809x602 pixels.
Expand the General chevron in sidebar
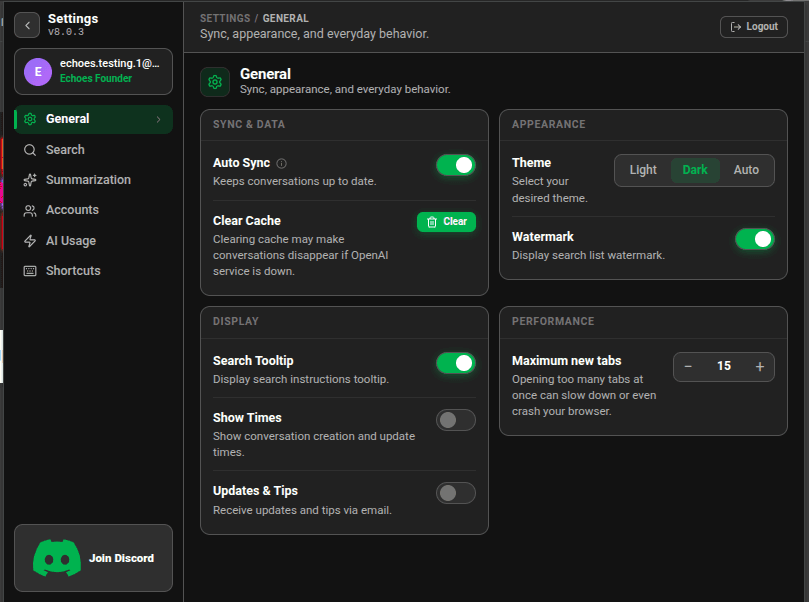click(x=158, y=119)
